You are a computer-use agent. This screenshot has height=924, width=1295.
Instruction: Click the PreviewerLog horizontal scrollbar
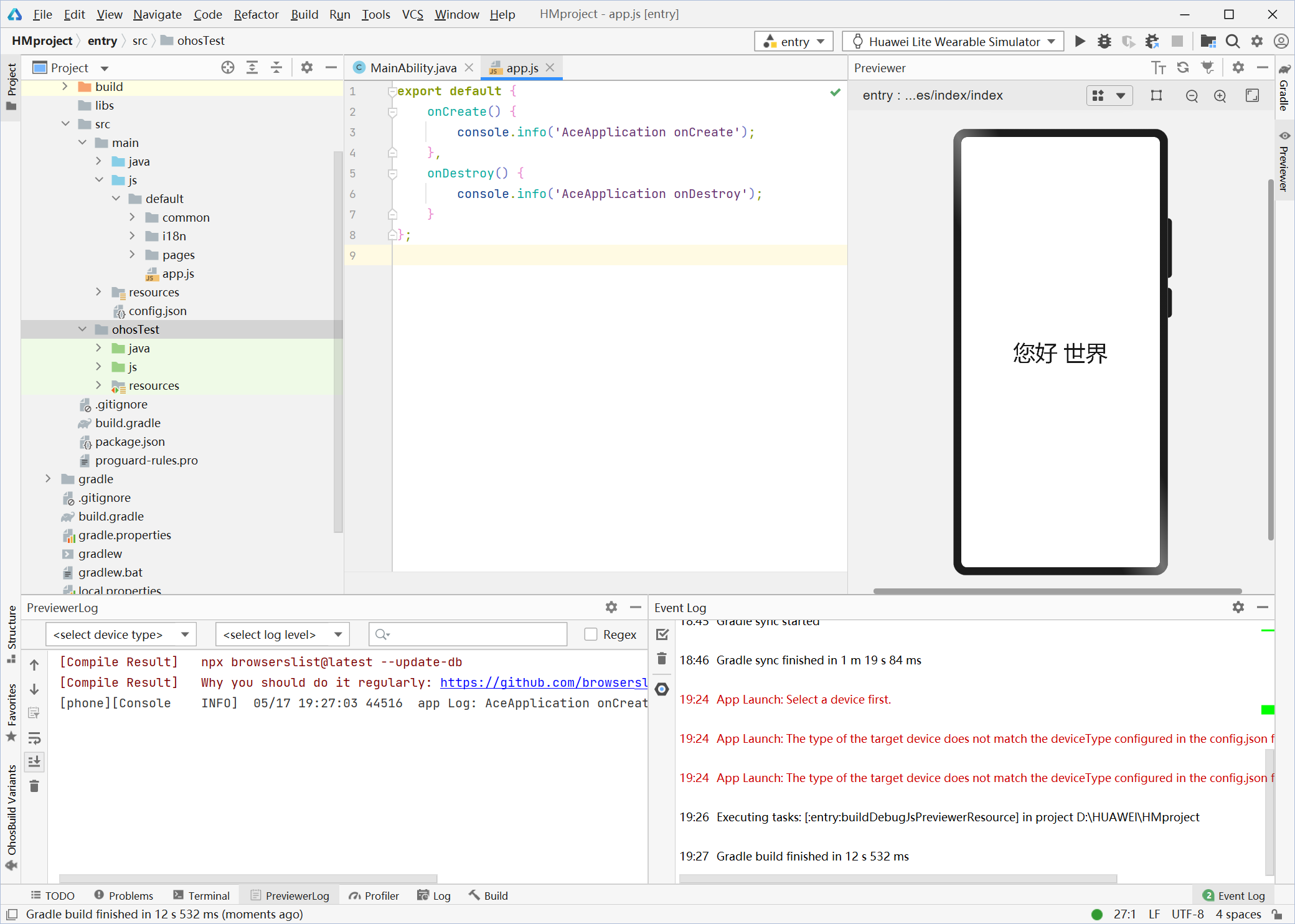pyautogui.click(x=248, y=879)
